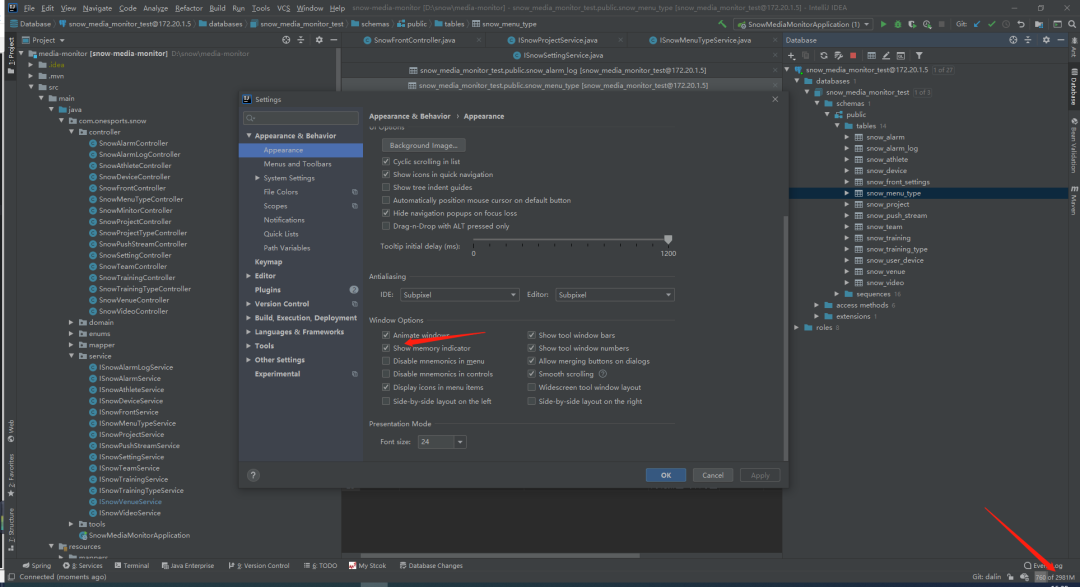Click the Debug bug icon in toolbar
The width and height of the screenshot is (1080, 587).
pos(897,23)
